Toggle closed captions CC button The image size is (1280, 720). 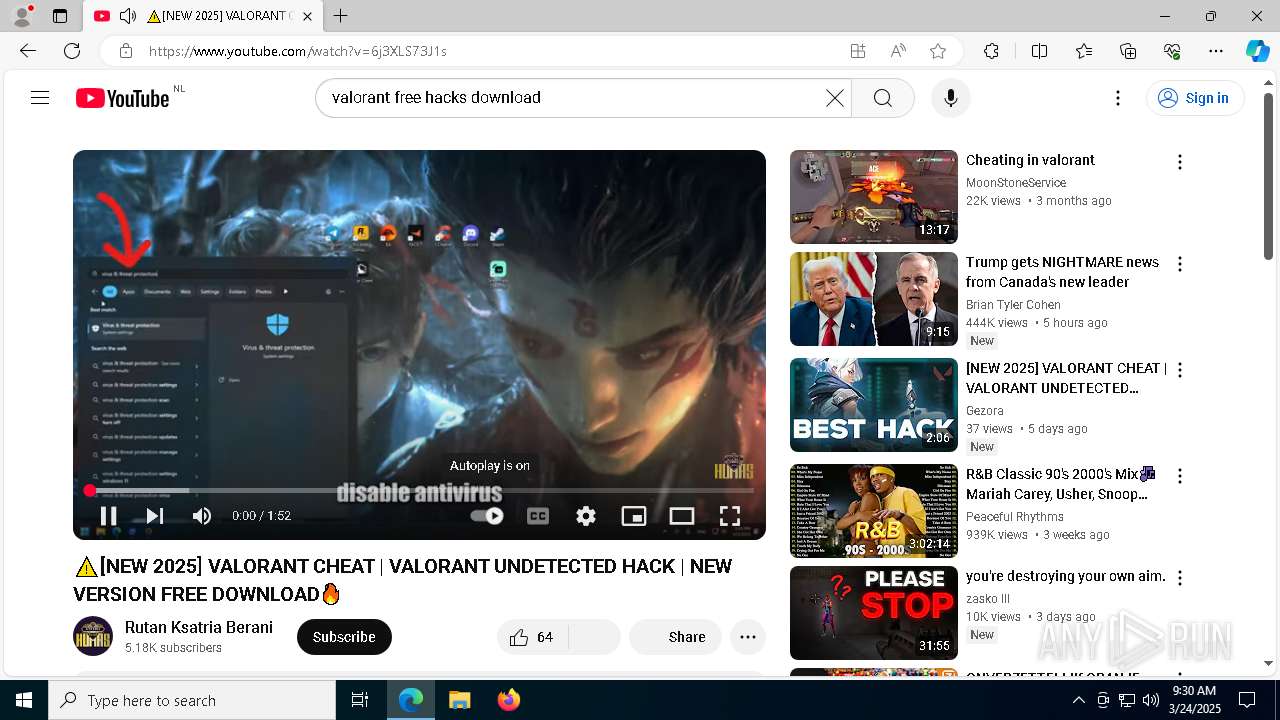(x=538, y=516)
